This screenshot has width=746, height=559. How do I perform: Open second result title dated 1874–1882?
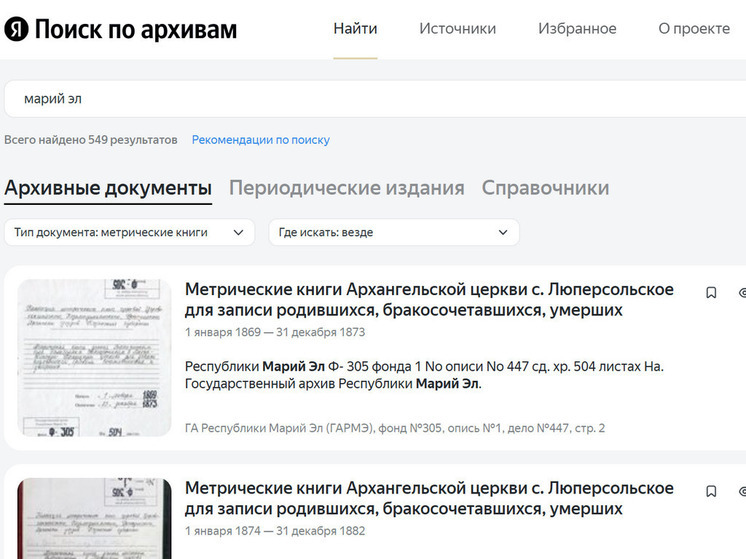point(429,499)
